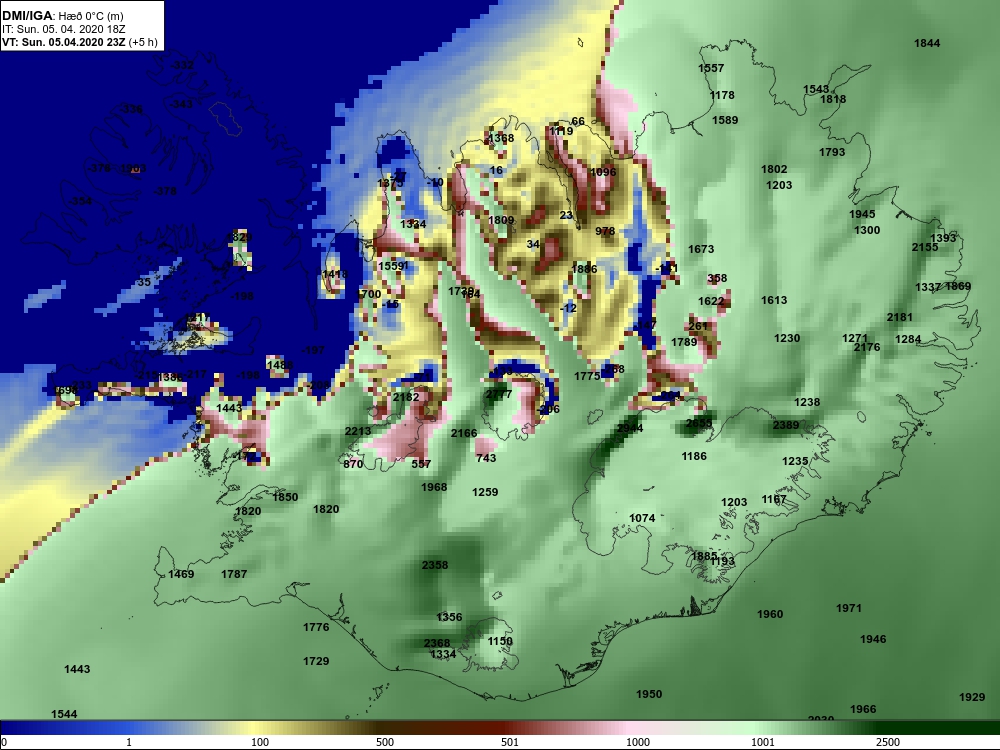Click the 1589 map value

point(725,120)
